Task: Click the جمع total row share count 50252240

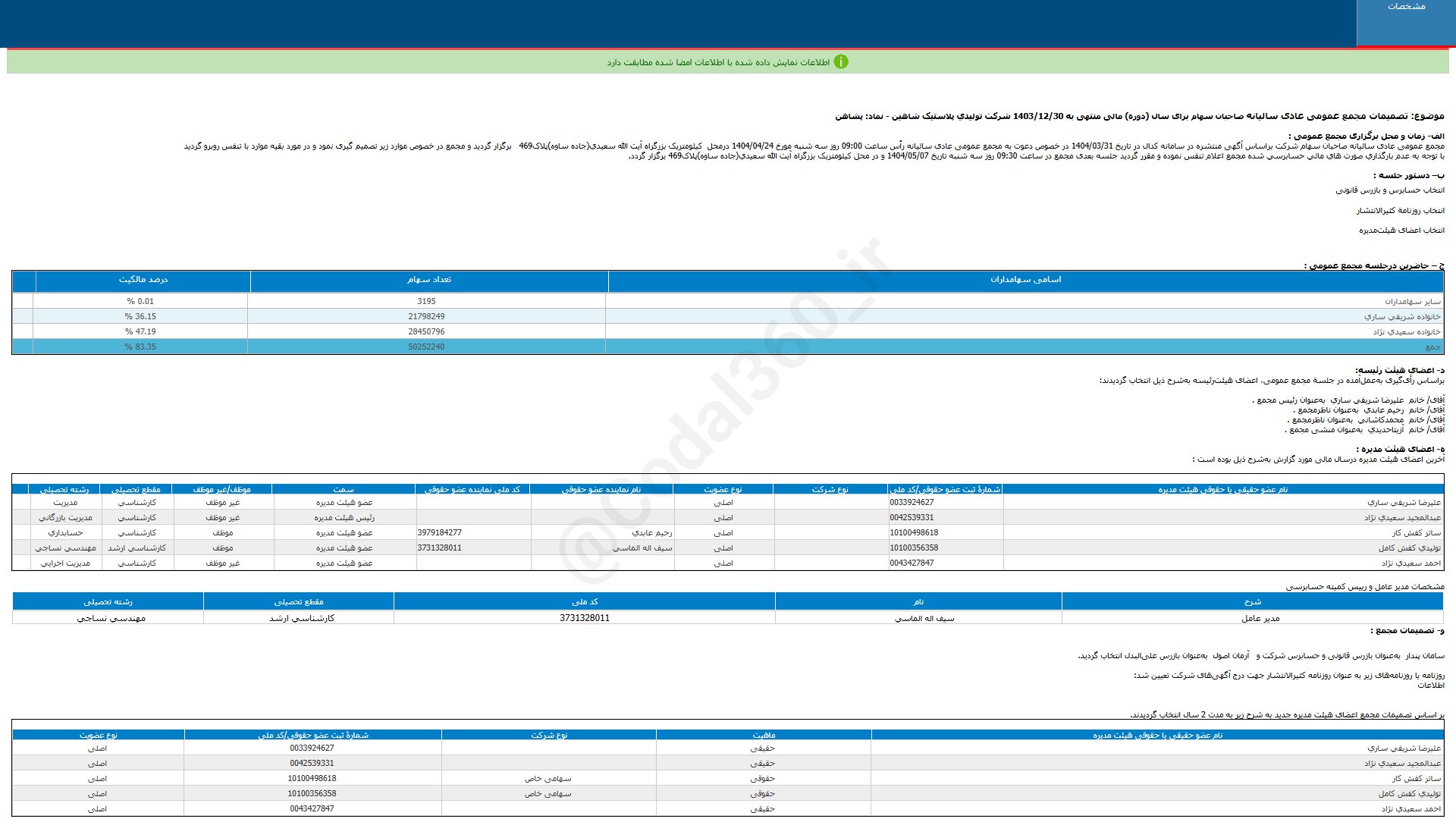Action: coord(426,347)
